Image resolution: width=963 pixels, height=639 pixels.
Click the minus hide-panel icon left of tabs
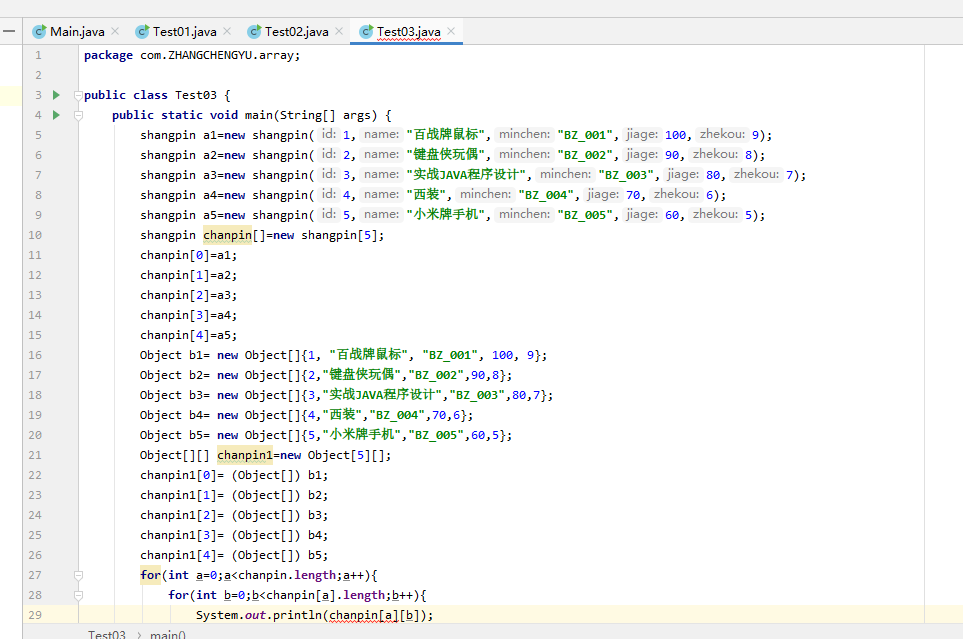tap(9, 31)
